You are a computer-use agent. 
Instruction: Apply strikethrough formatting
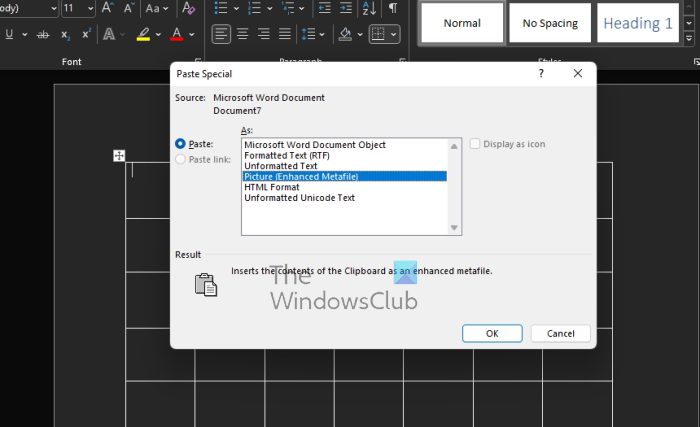coord(43,34)
